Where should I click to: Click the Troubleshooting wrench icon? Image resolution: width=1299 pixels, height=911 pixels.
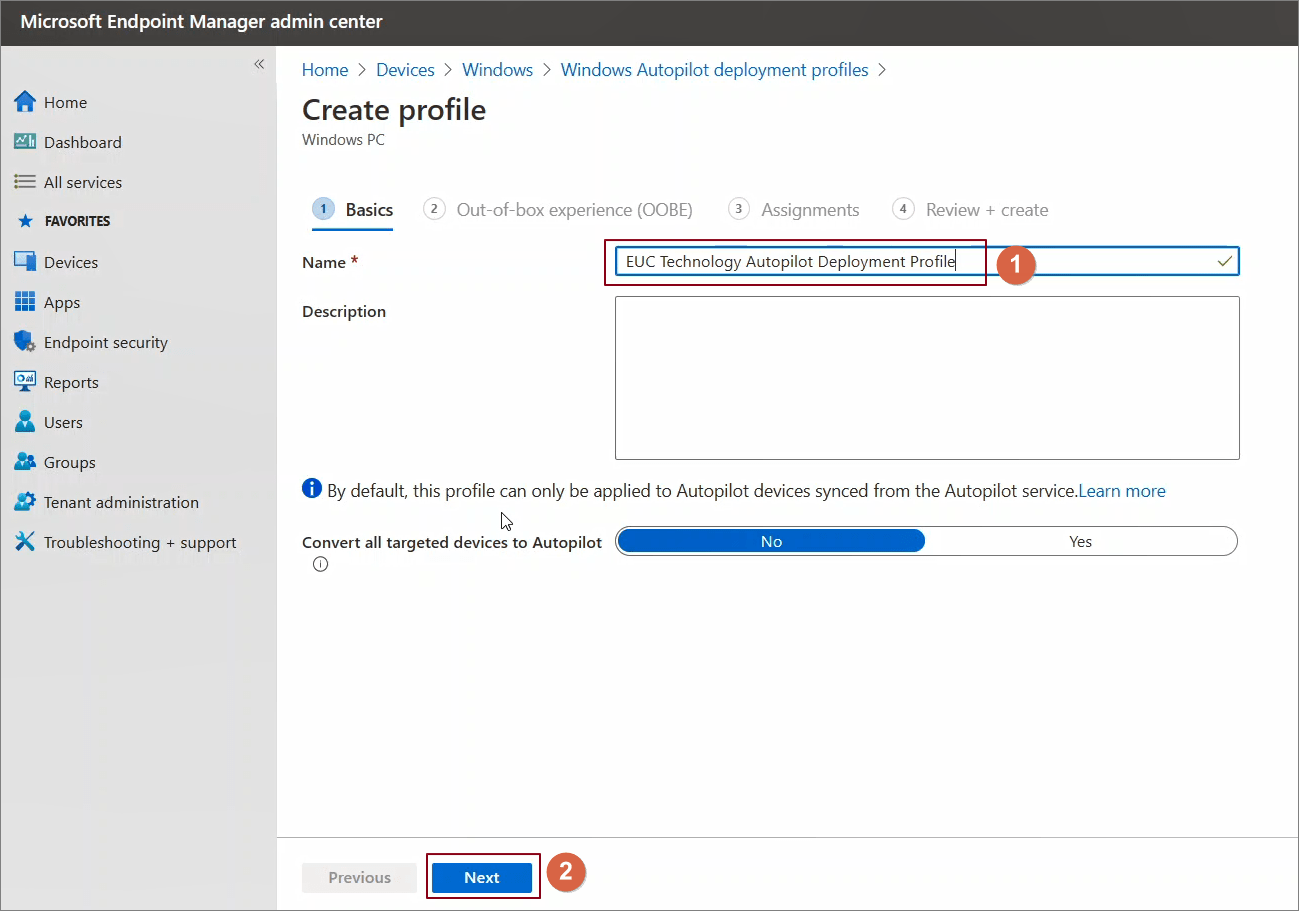coord(25,542)
